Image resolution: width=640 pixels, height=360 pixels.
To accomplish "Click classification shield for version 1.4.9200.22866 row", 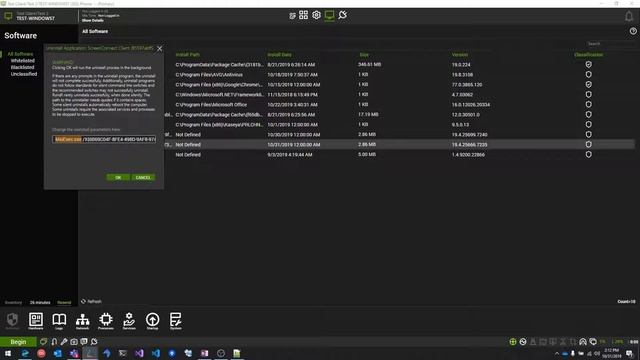I will [x=589, y=154].
